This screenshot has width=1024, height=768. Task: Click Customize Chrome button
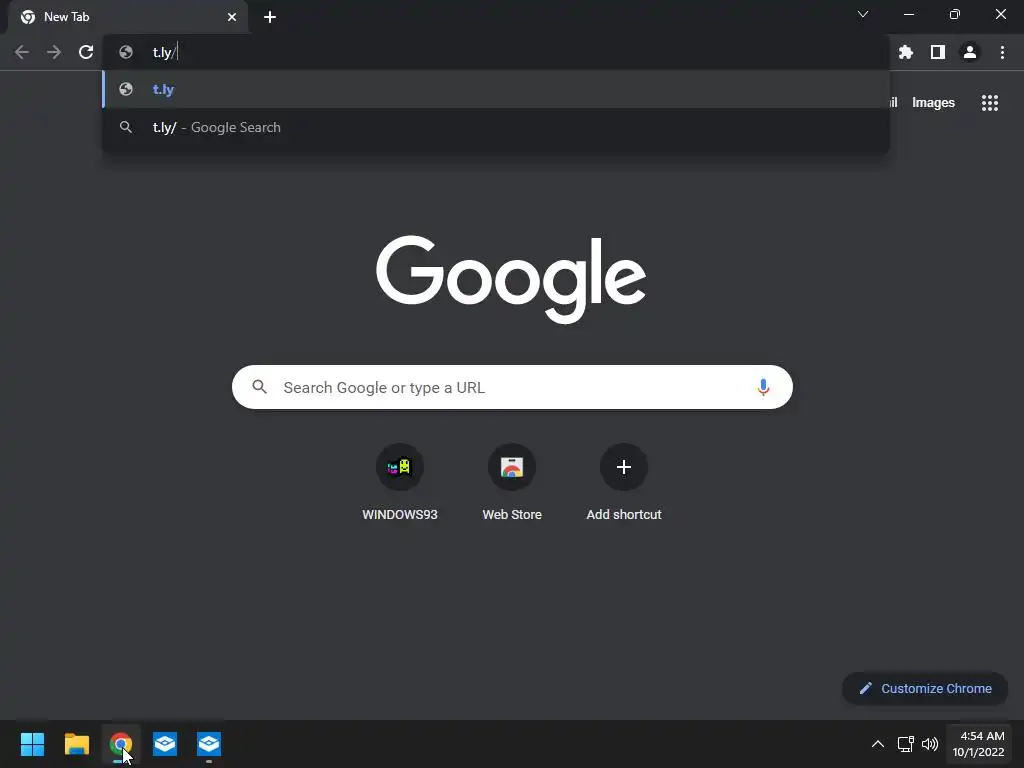[925, 688]
